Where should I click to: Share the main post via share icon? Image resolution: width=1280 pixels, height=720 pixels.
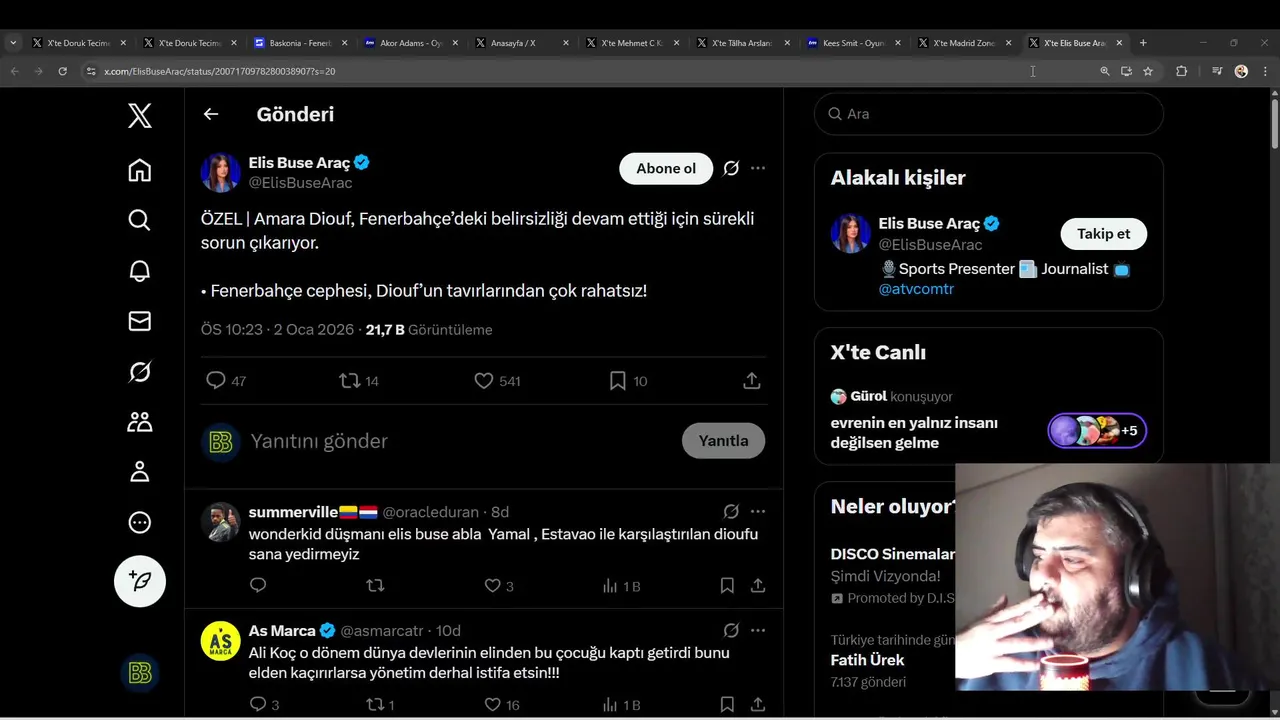coord(752,380)
